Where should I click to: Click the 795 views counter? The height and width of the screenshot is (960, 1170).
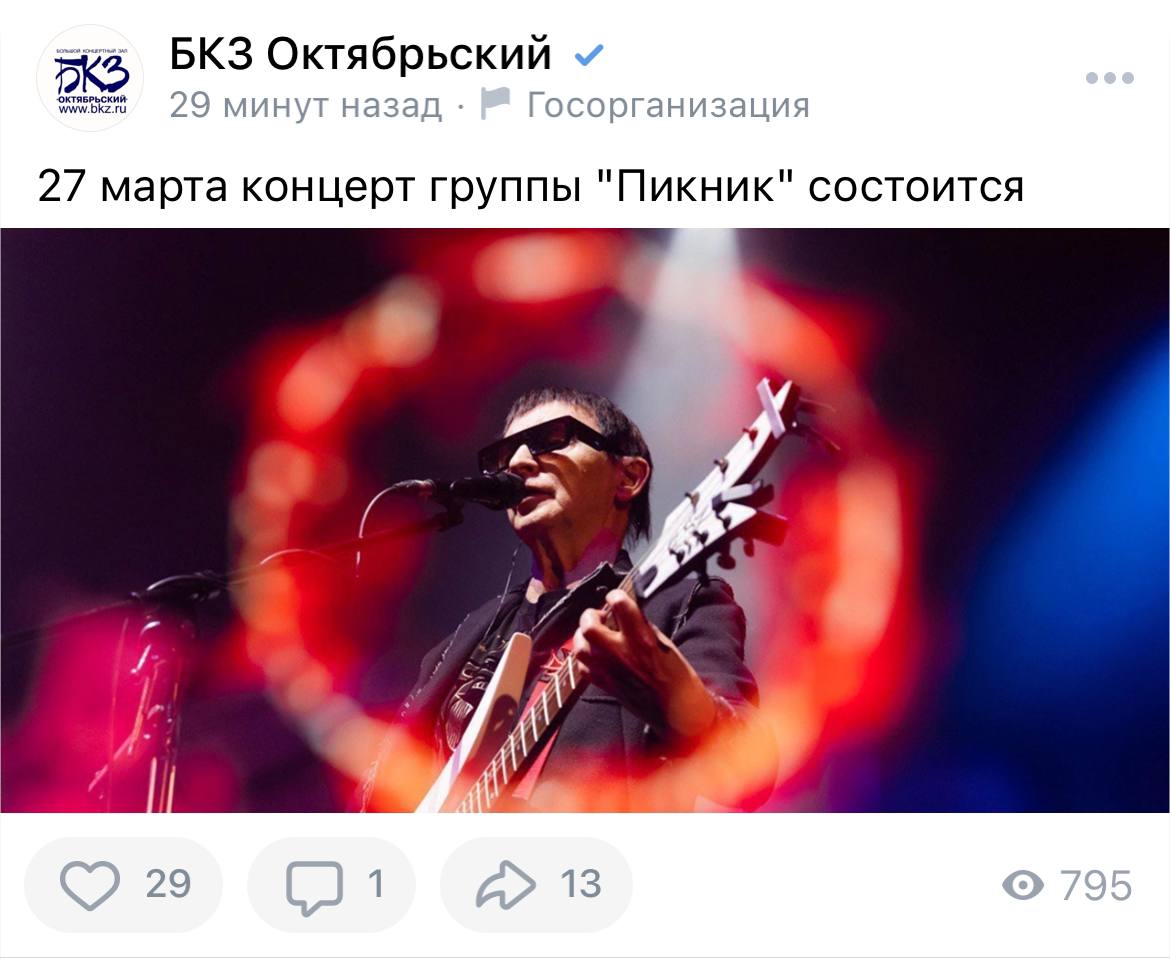(1096, 886)
